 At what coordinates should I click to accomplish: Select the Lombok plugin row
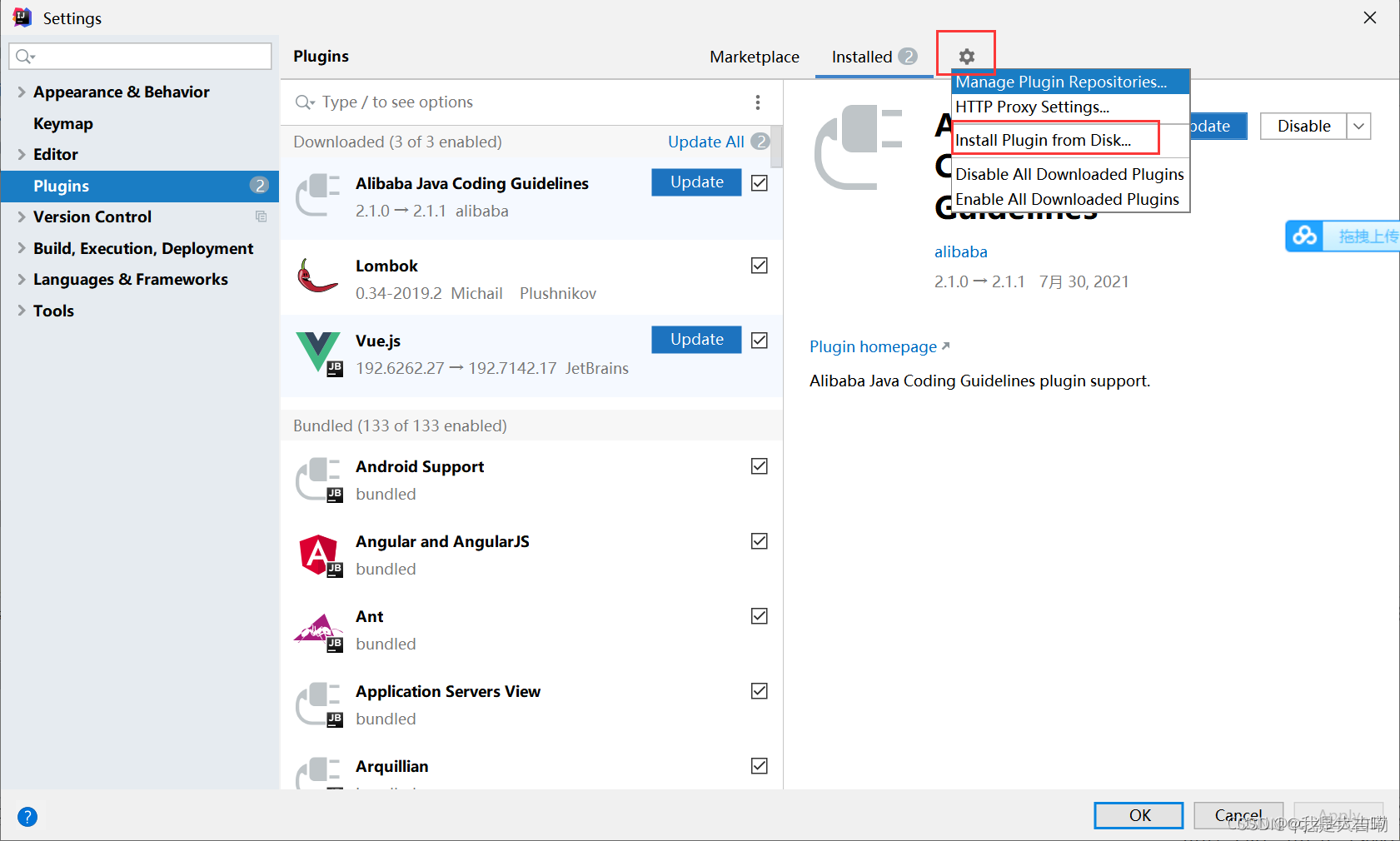(x=531, y=278)
